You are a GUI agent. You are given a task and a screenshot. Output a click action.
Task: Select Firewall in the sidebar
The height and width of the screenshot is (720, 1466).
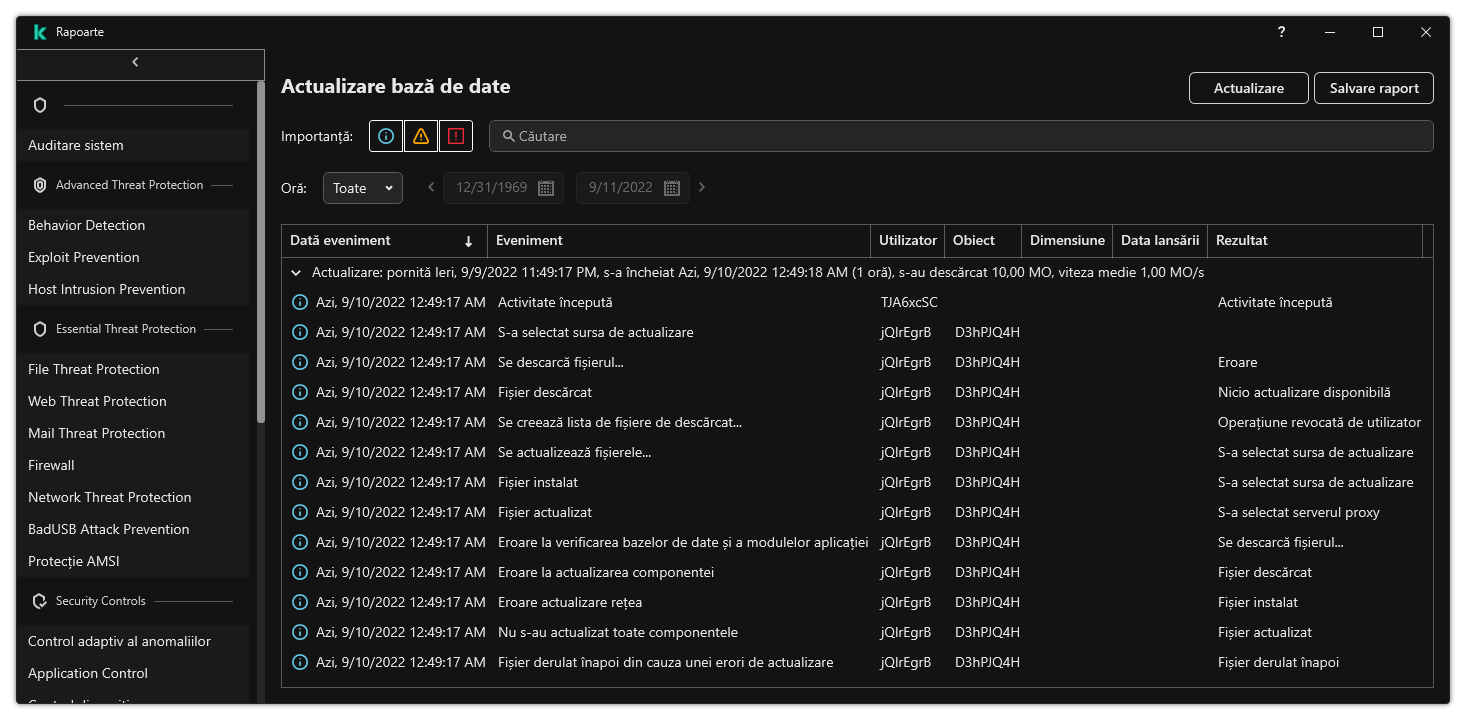(x=51, y=465)
